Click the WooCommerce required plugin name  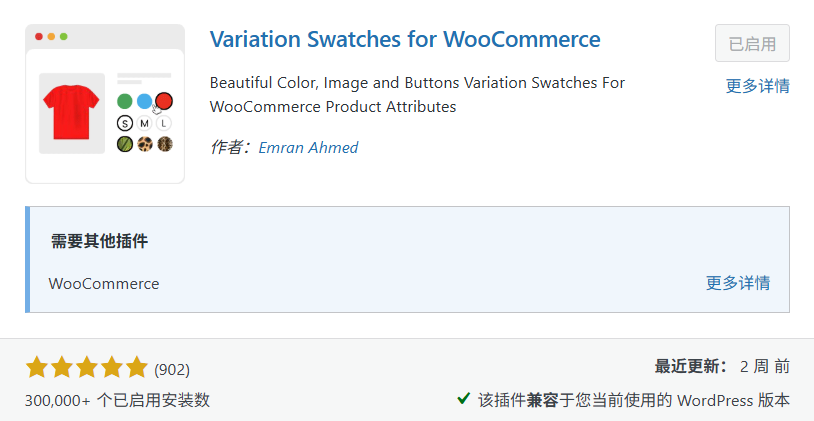point(104,283)
